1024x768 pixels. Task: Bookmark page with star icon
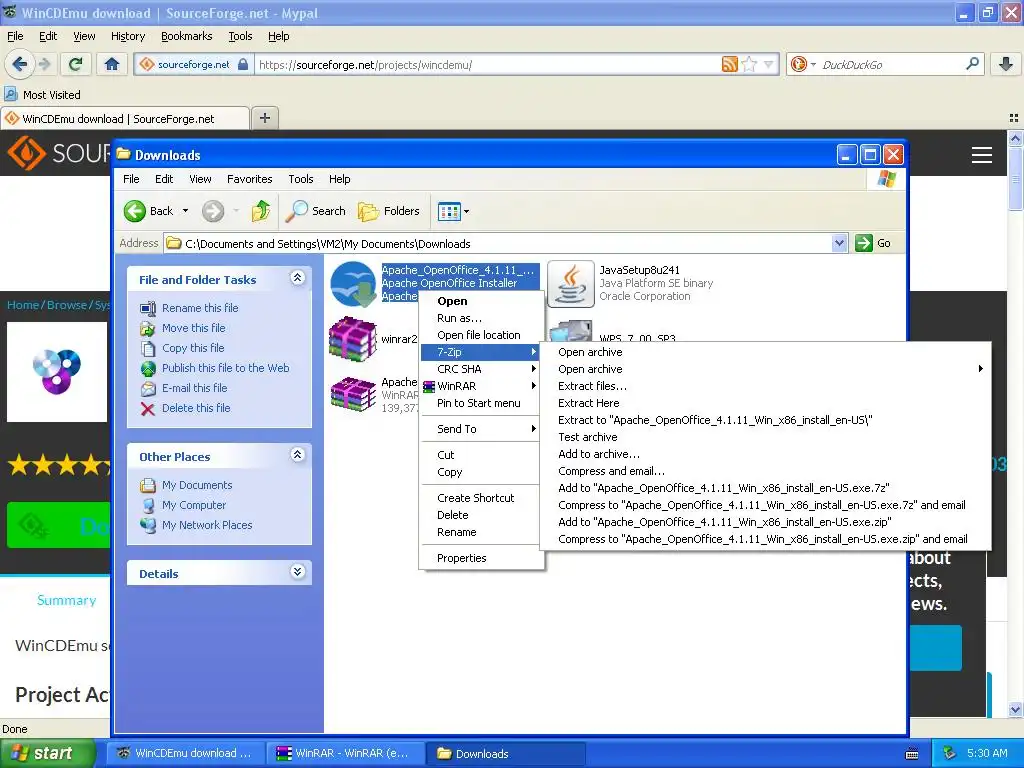(750, 64)
